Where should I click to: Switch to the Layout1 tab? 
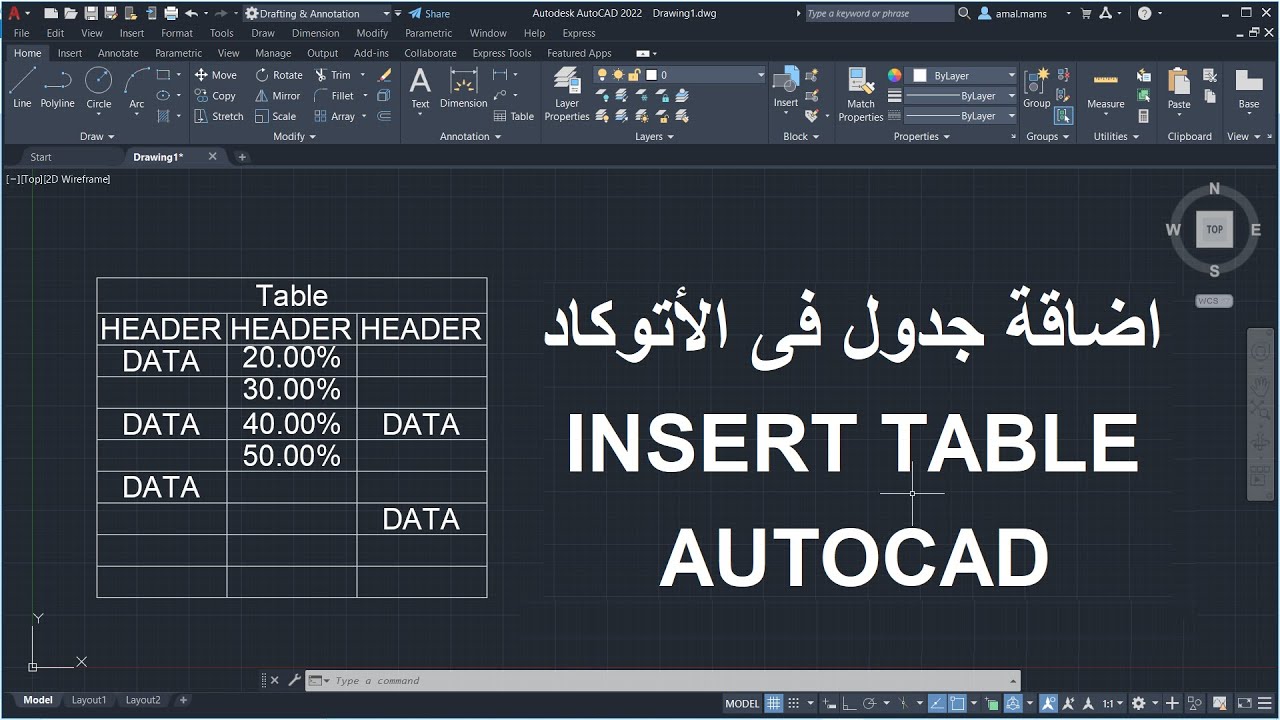pyautogui.click(x=89, y=700)
